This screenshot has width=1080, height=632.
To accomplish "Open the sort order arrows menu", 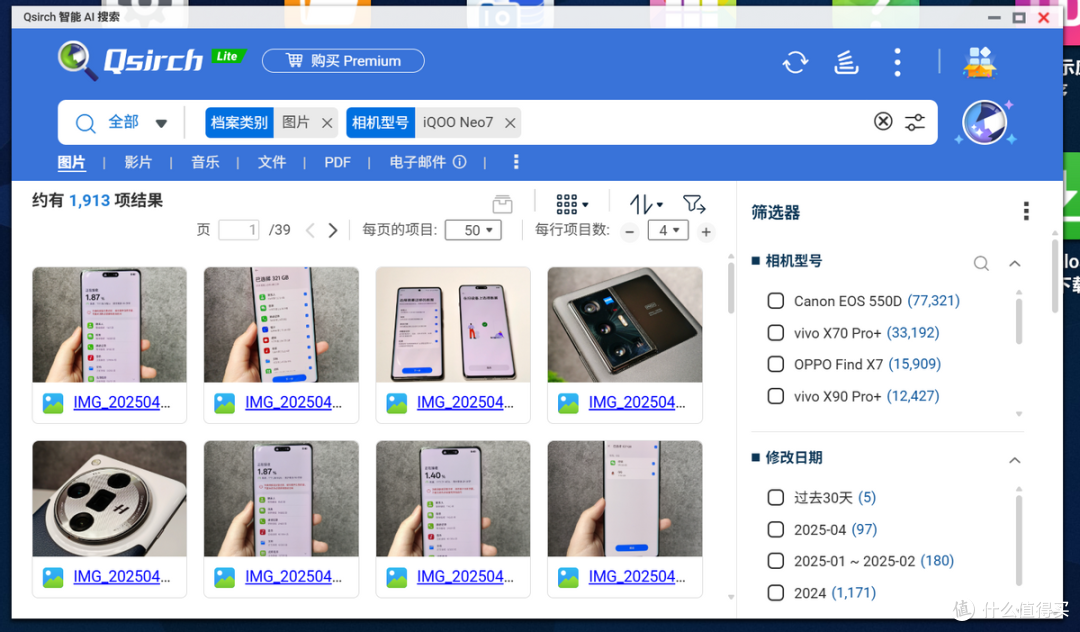I will (x=646, y=204).
